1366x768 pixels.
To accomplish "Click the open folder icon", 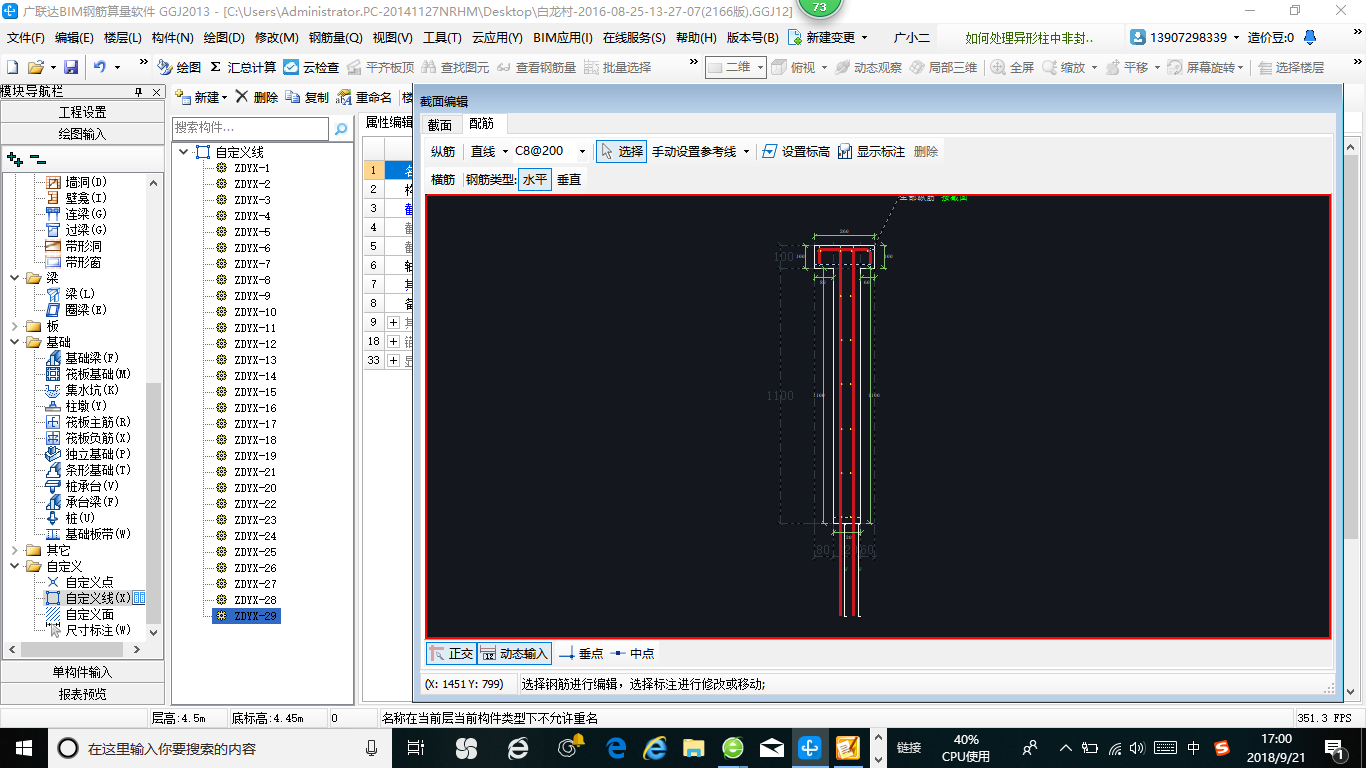I will 35,67.
